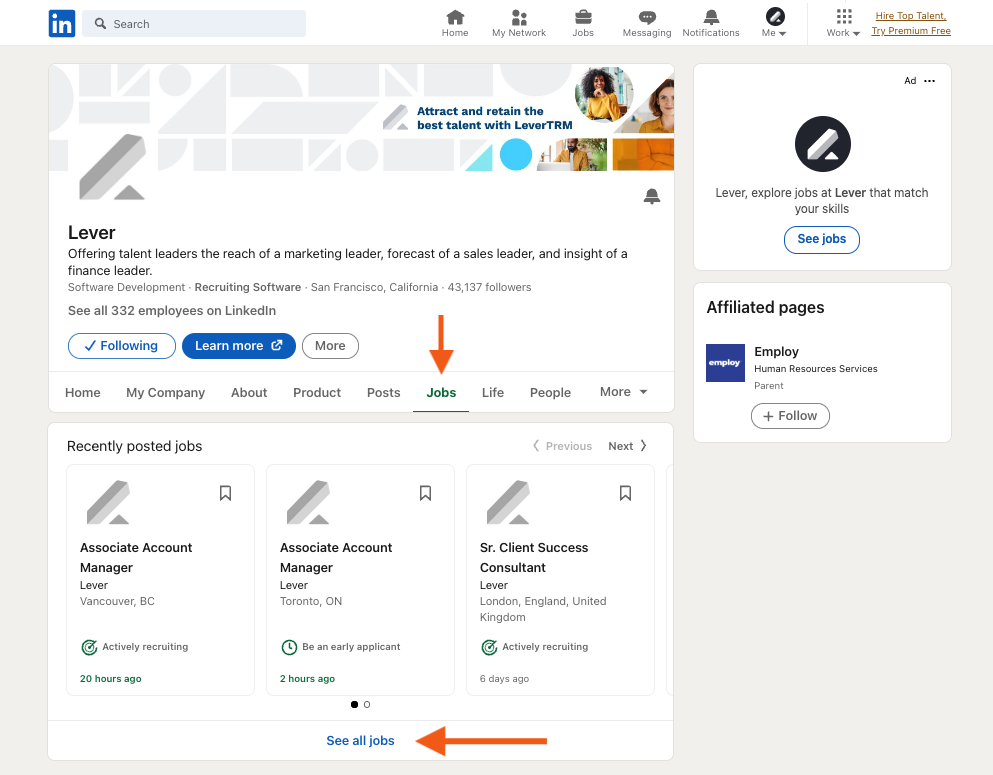The image size is (993, 775).
Task: Open Sr. Client Success Consultant job title
Action: tap(534, 557)
